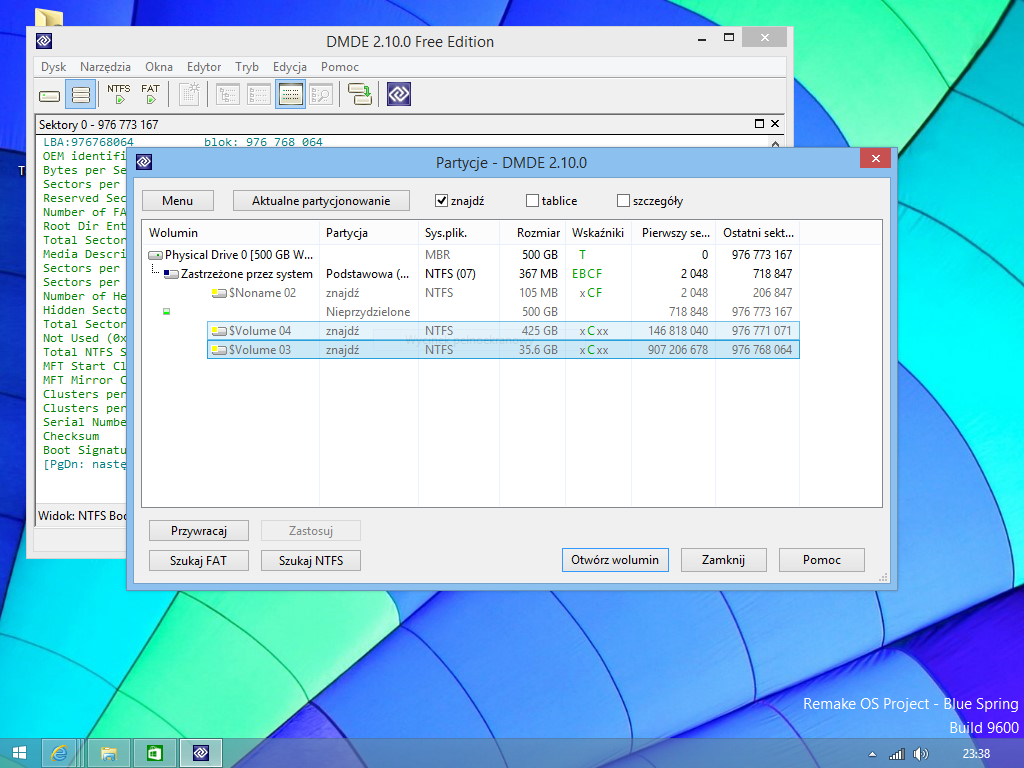Click the copy sectors disk-to-disk icon
Viewport: 1024px width, 768px height.
[359, 94]
